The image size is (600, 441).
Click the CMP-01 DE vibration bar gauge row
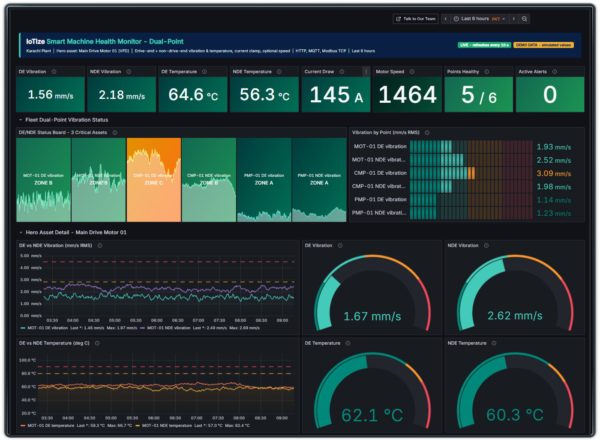(462, 173)
